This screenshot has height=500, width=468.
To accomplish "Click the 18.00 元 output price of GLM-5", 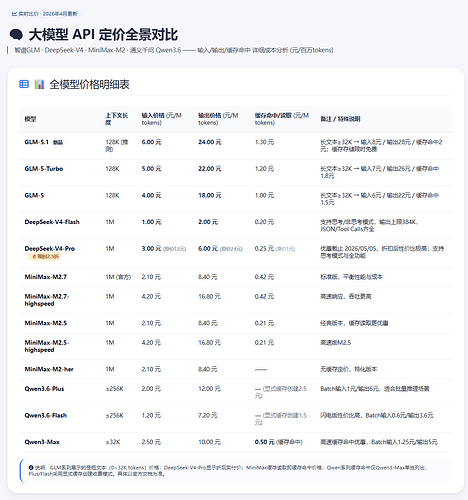I will [x=210, y=195].
